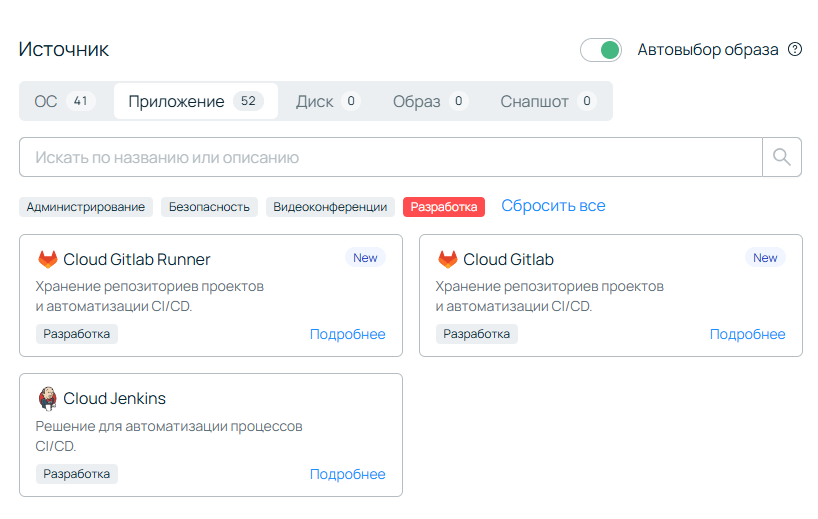Select the Cloud Gitlab Runner title
Screen dimensions: 818x519
point(137,259)
